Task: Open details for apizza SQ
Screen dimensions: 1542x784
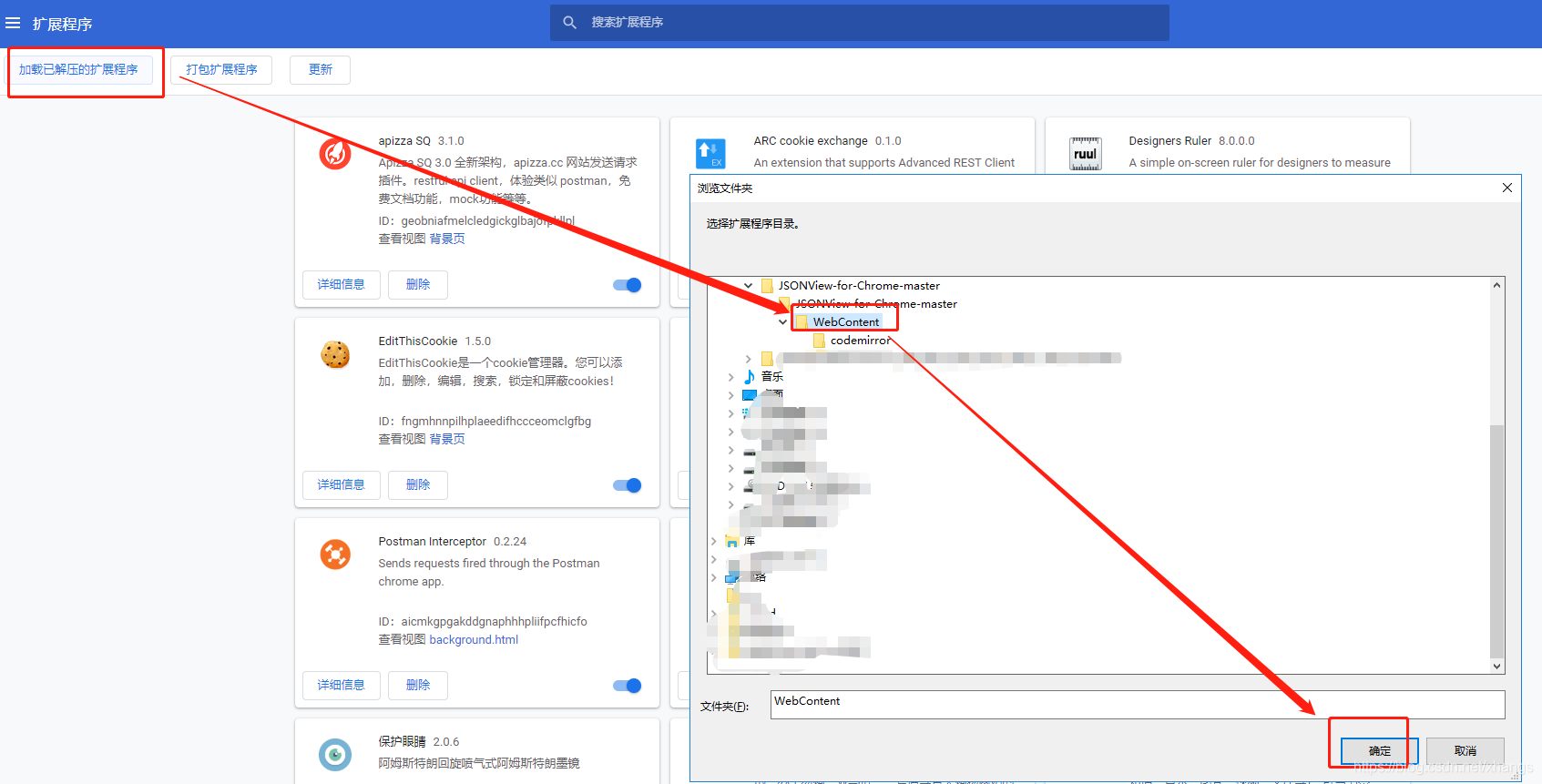Action: tap(342, 284)
